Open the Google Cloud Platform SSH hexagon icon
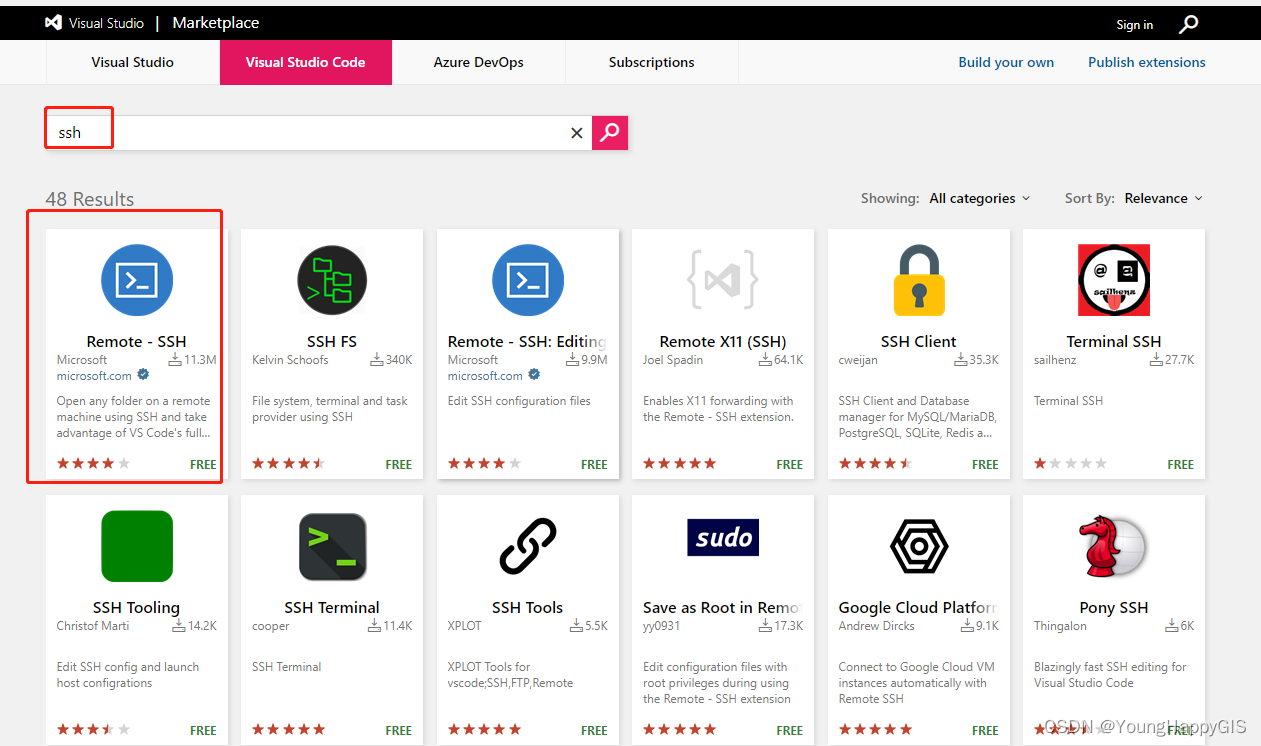 pyautogui.click(x=919, y=546)
